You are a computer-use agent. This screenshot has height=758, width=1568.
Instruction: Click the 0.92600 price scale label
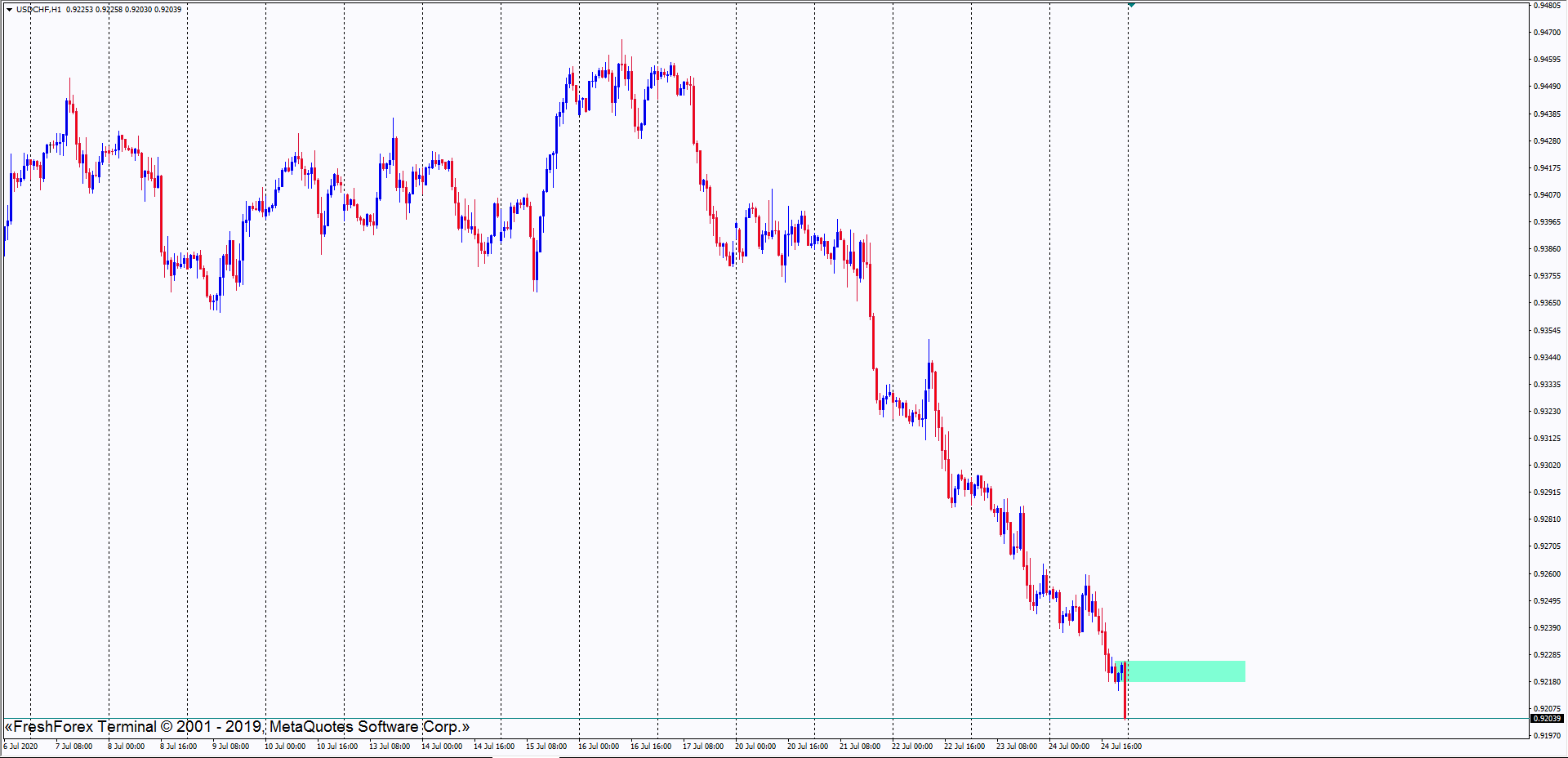click(1546, 574)
